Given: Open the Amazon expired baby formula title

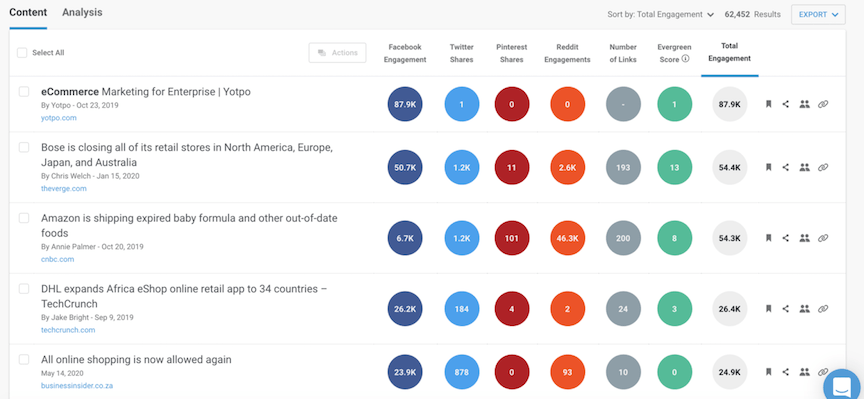Looking at the screenshot, I should pos(189,225).
